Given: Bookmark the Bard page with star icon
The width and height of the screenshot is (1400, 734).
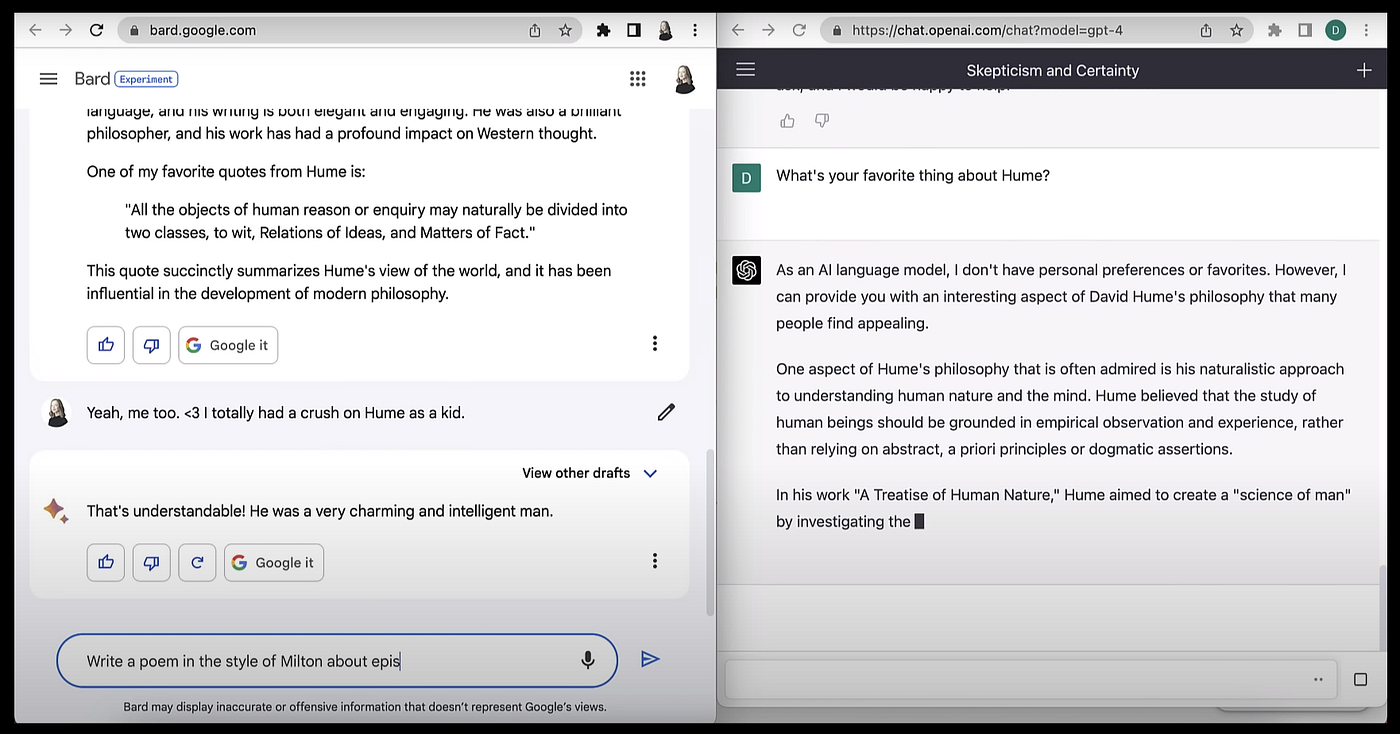Looking at the screenshot, I should (565, 30).
